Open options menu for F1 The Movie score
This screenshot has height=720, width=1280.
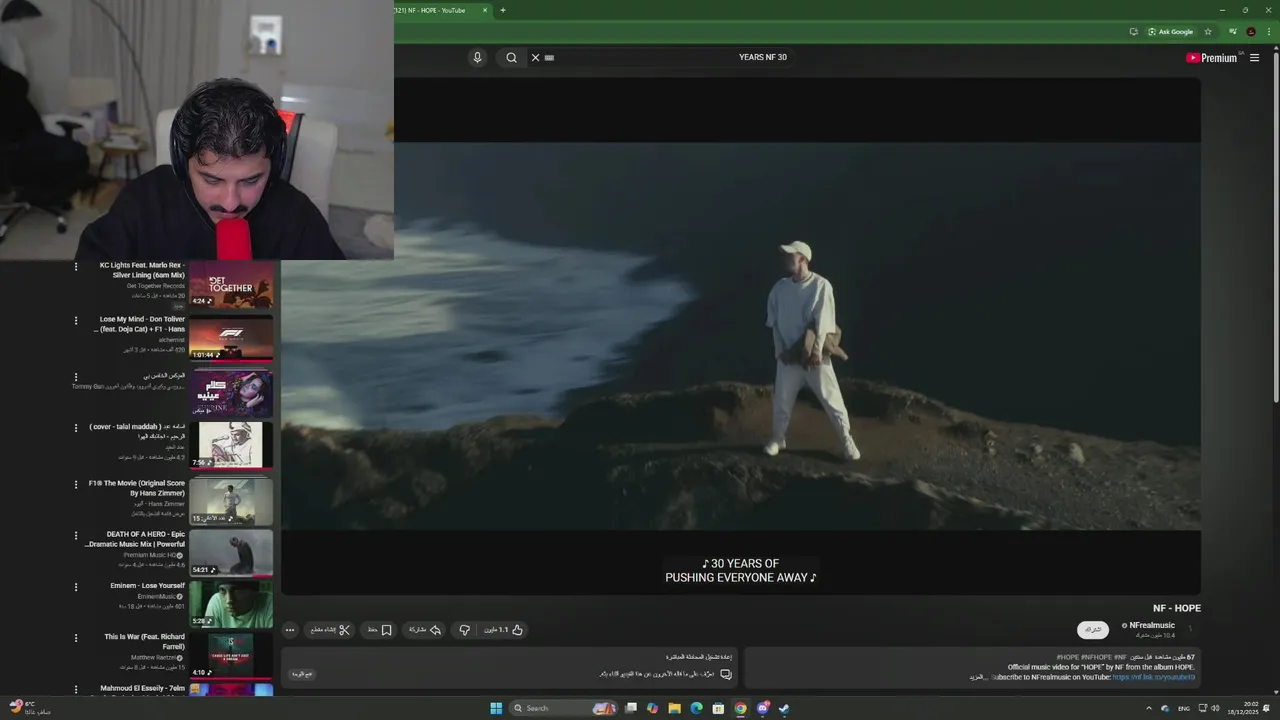(75, 485)
